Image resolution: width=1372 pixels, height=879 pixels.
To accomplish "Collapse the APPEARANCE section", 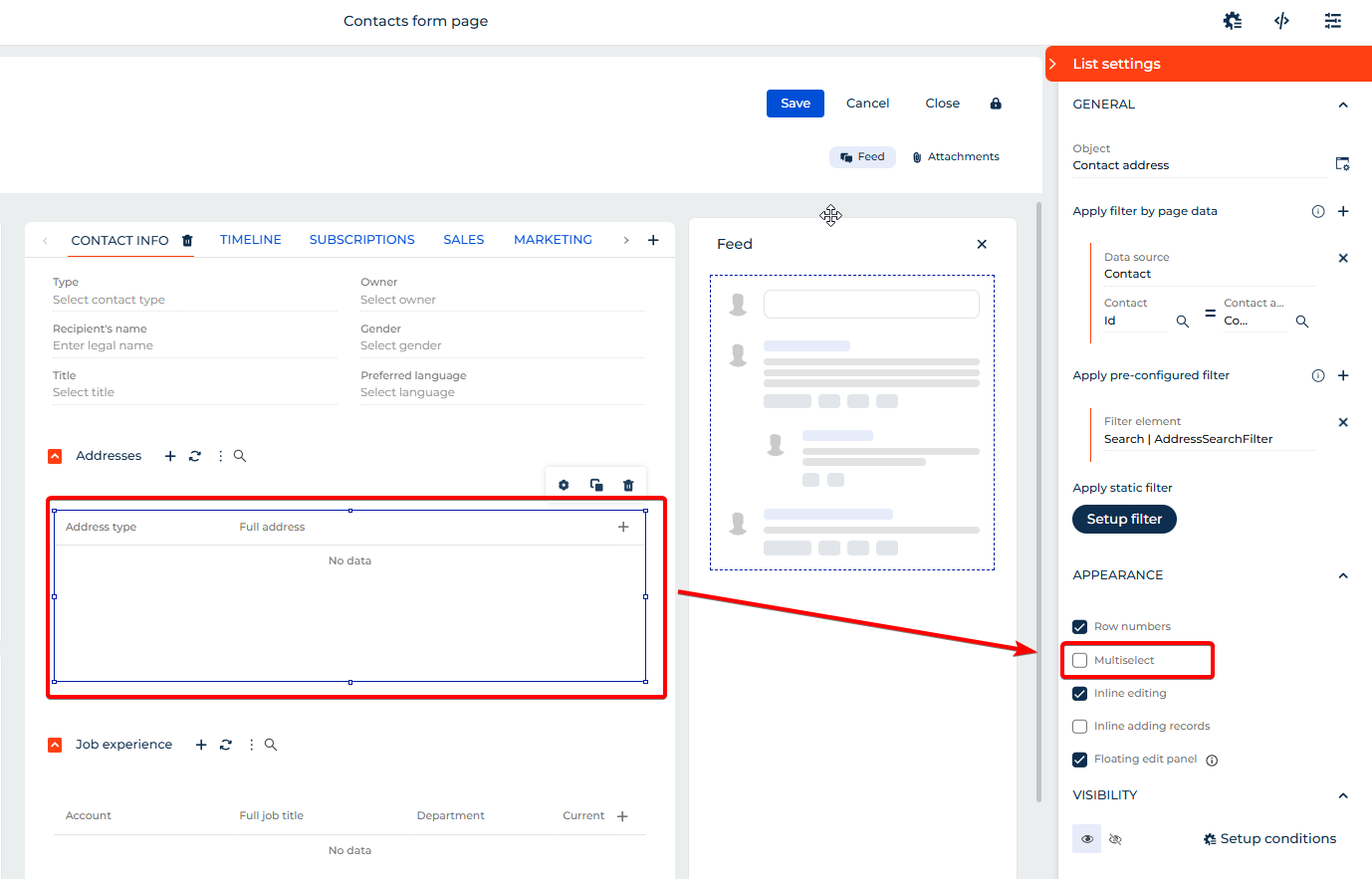I will coord(1343,575).
